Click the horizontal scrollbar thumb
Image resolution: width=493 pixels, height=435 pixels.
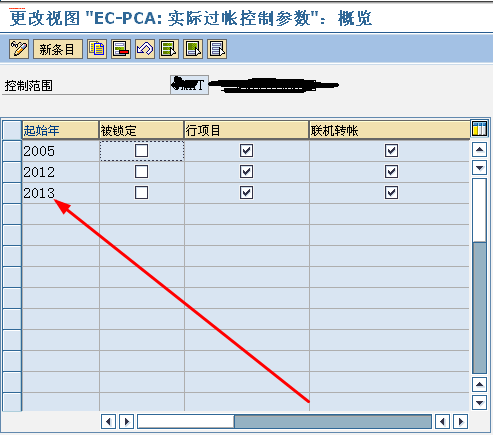(186, 422)
